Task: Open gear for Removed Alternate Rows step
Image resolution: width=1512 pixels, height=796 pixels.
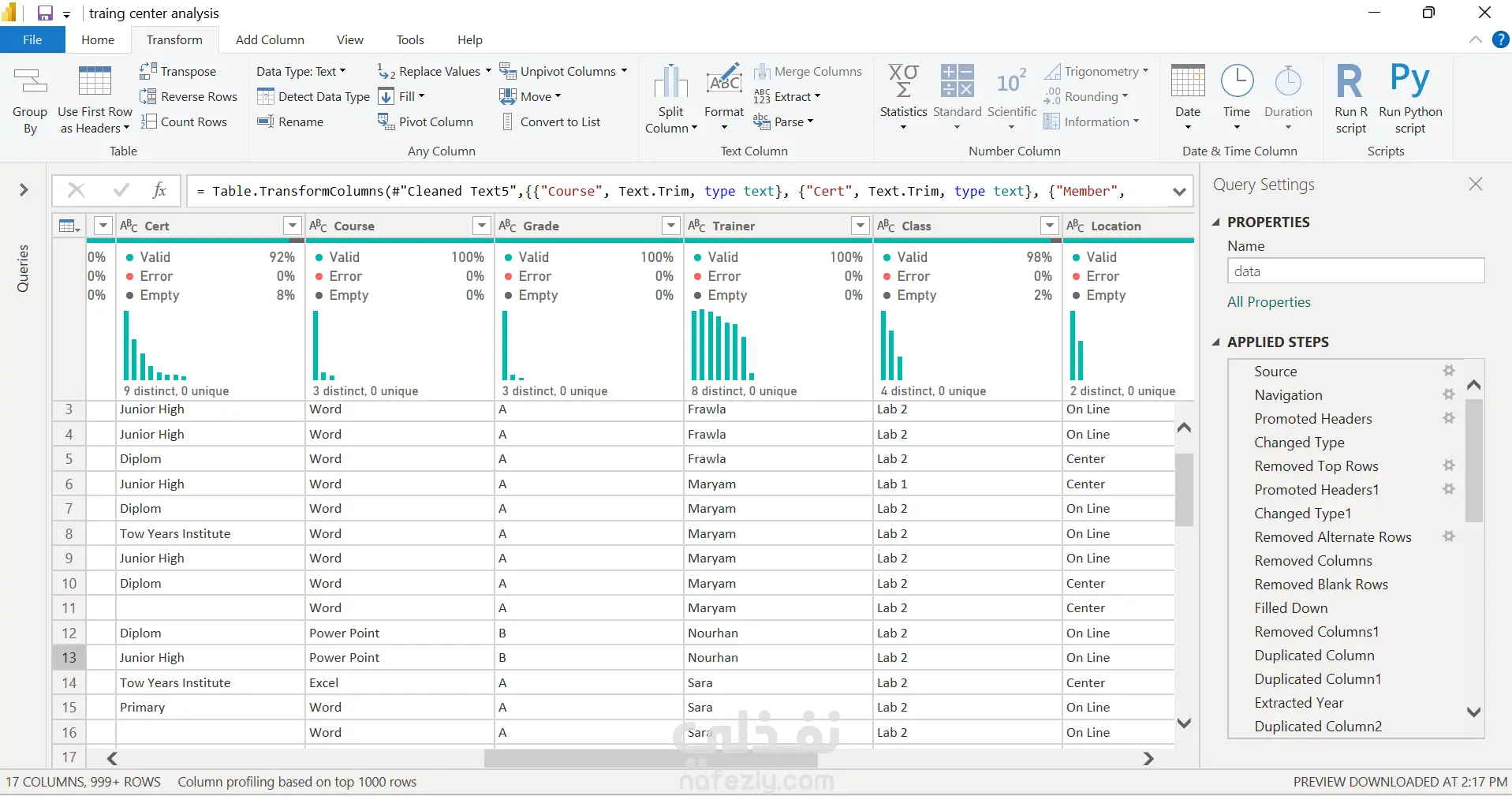Action: (1449, 536)
